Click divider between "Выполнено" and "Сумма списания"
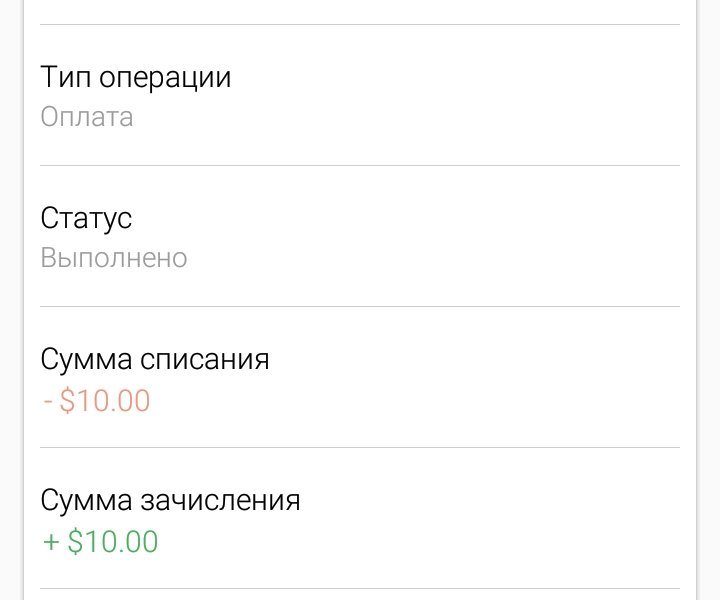 tap(360, 306)
